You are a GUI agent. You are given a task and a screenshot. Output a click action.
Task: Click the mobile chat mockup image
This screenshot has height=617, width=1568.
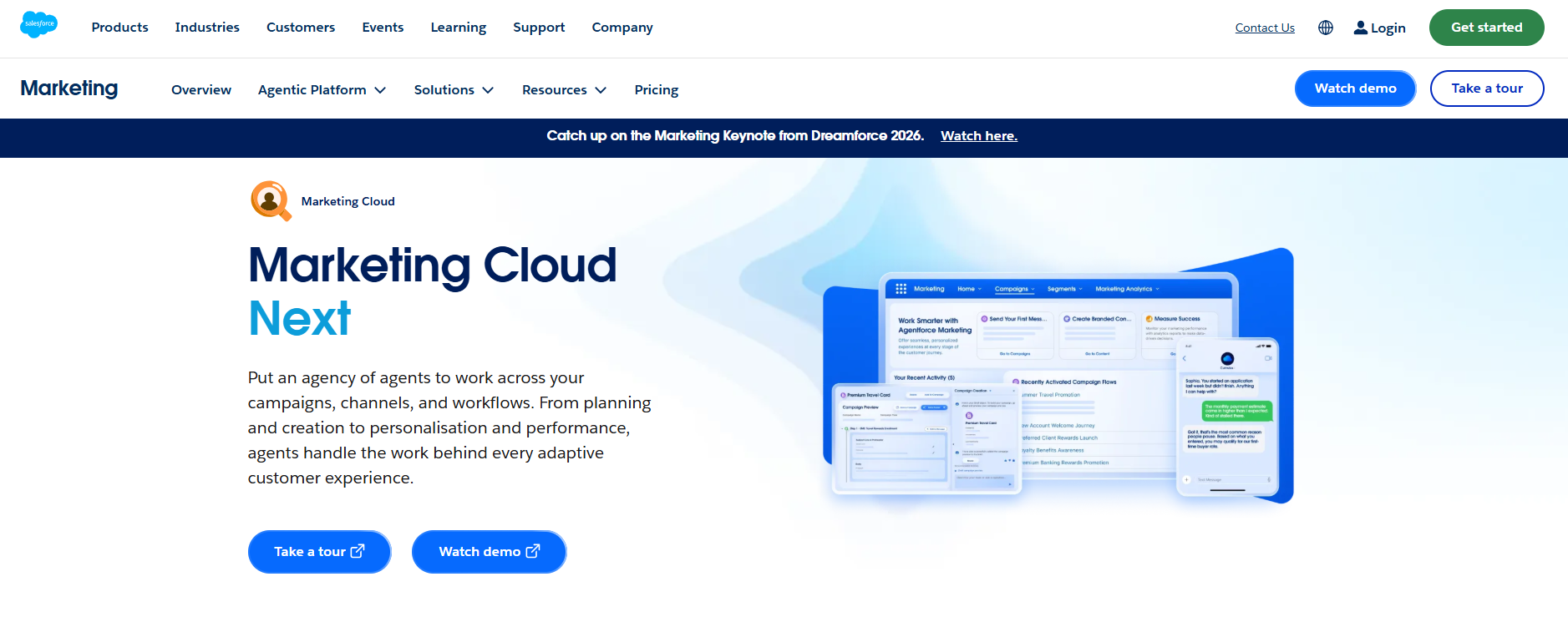coord(1227,417)
